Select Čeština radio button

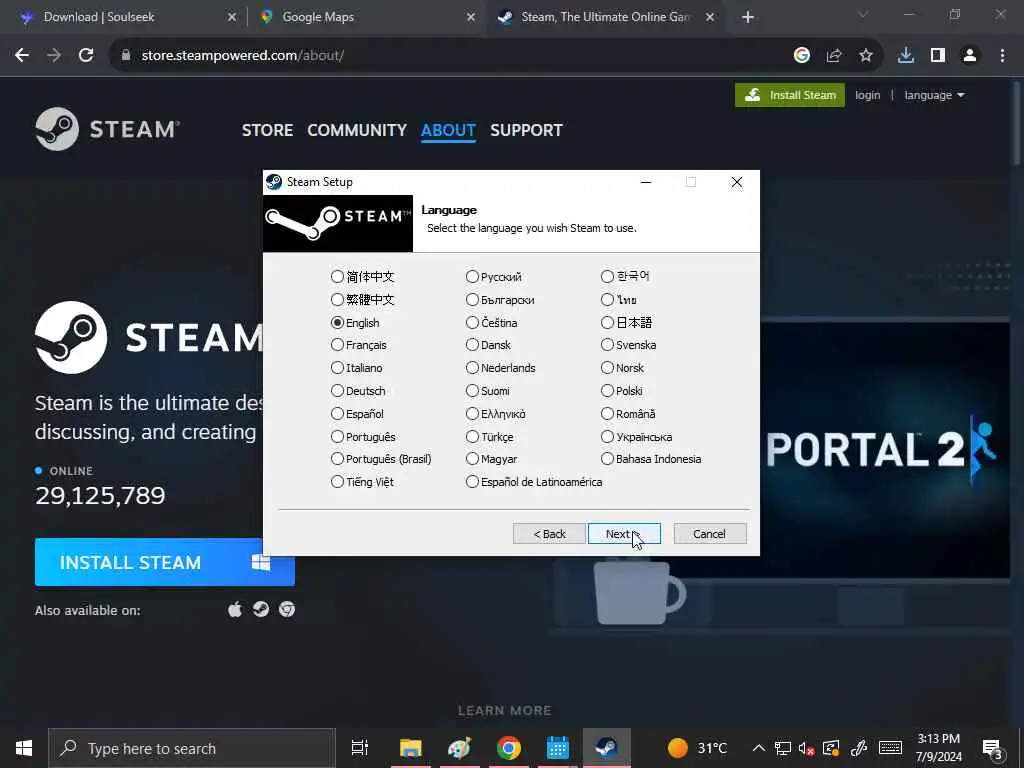pos(472,323)
